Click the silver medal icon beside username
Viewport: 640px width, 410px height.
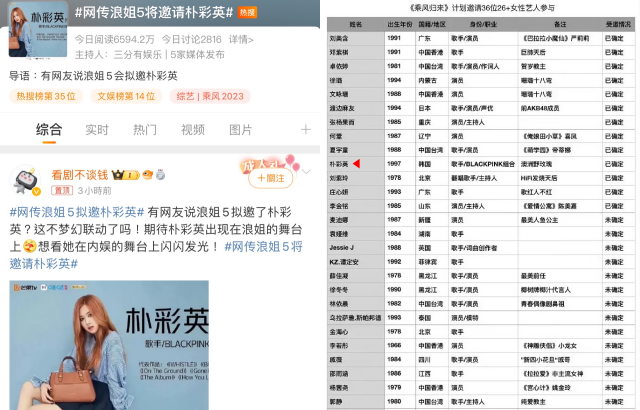click(160, 175)
